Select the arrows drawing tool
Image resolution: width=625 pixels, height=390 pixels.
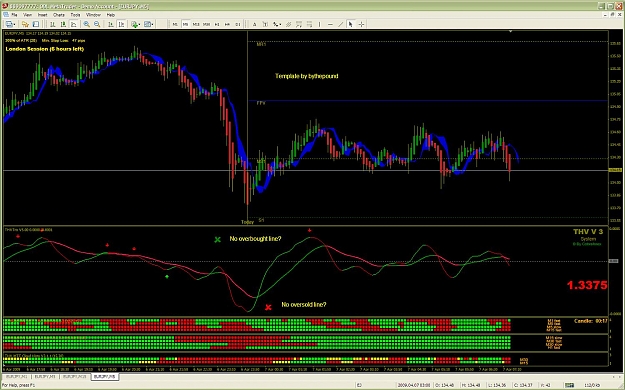pos(275,24)
